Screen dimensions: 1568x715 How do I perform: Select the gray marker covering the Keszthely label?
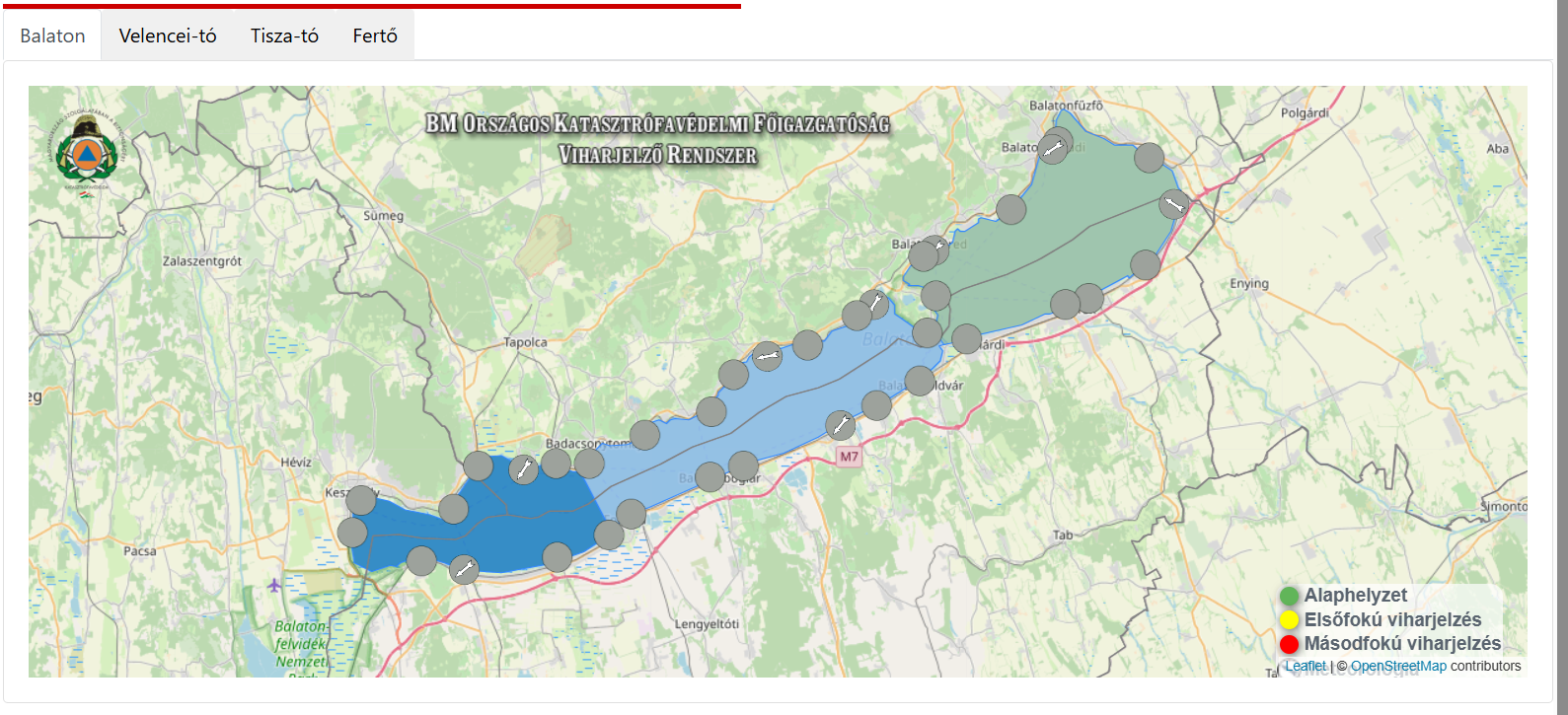click(361, 500)
